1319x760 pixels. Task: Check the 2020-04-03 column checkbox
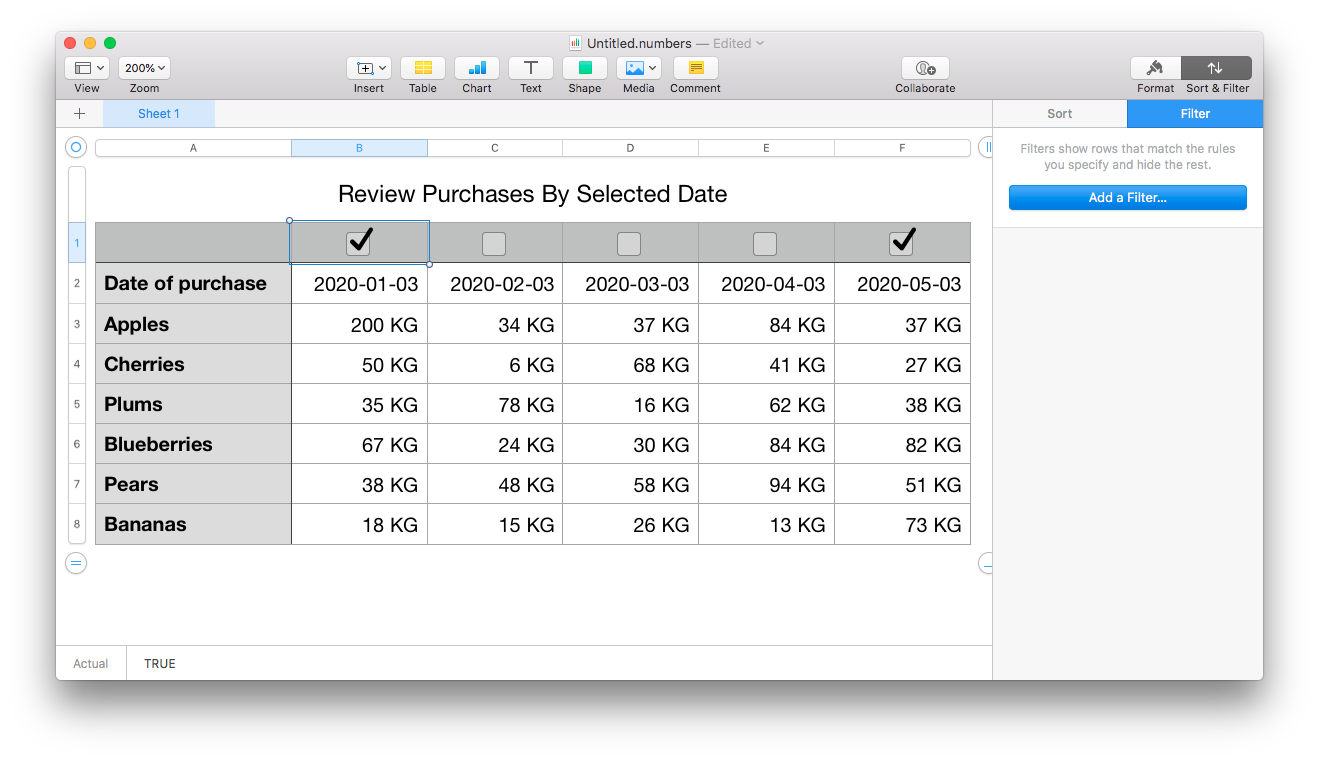point(765,244)
